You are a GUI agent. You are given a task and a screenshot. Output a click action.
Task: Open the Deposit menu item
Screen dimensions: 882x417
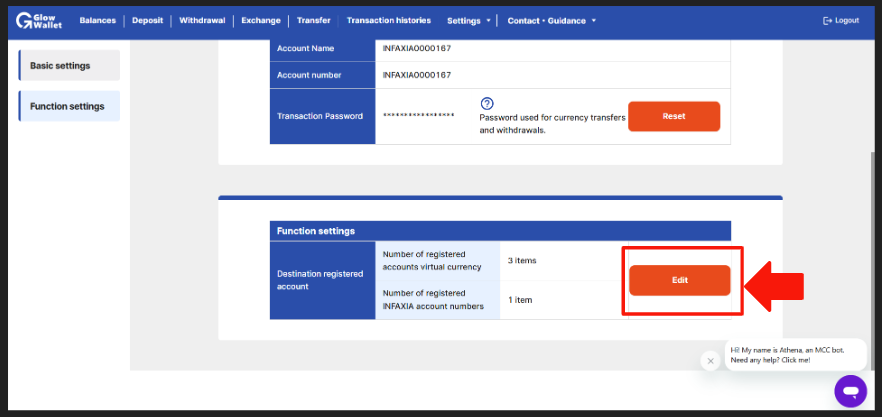tap(147, 20)
